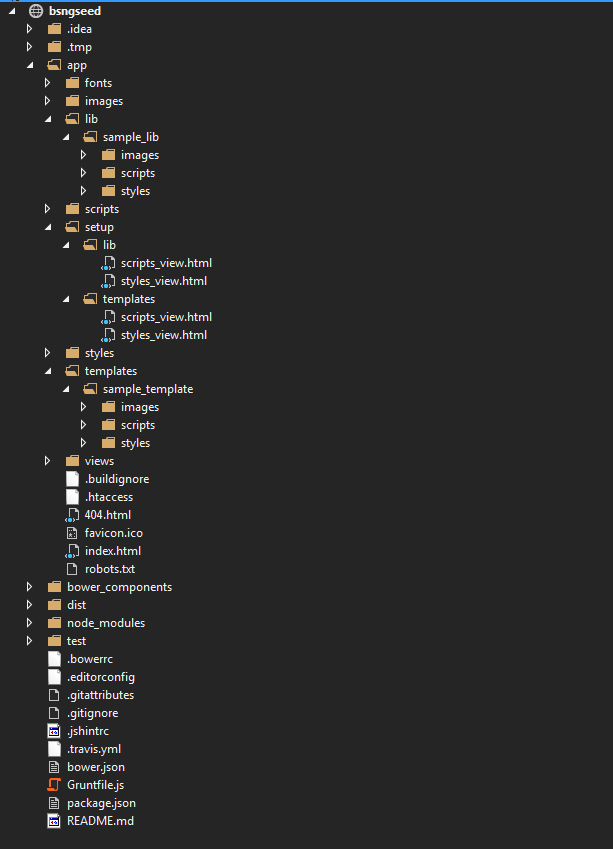Viewport: 613px width, 849px height.
Task: Click the file icon beside README.md
Action: [54, 820]
